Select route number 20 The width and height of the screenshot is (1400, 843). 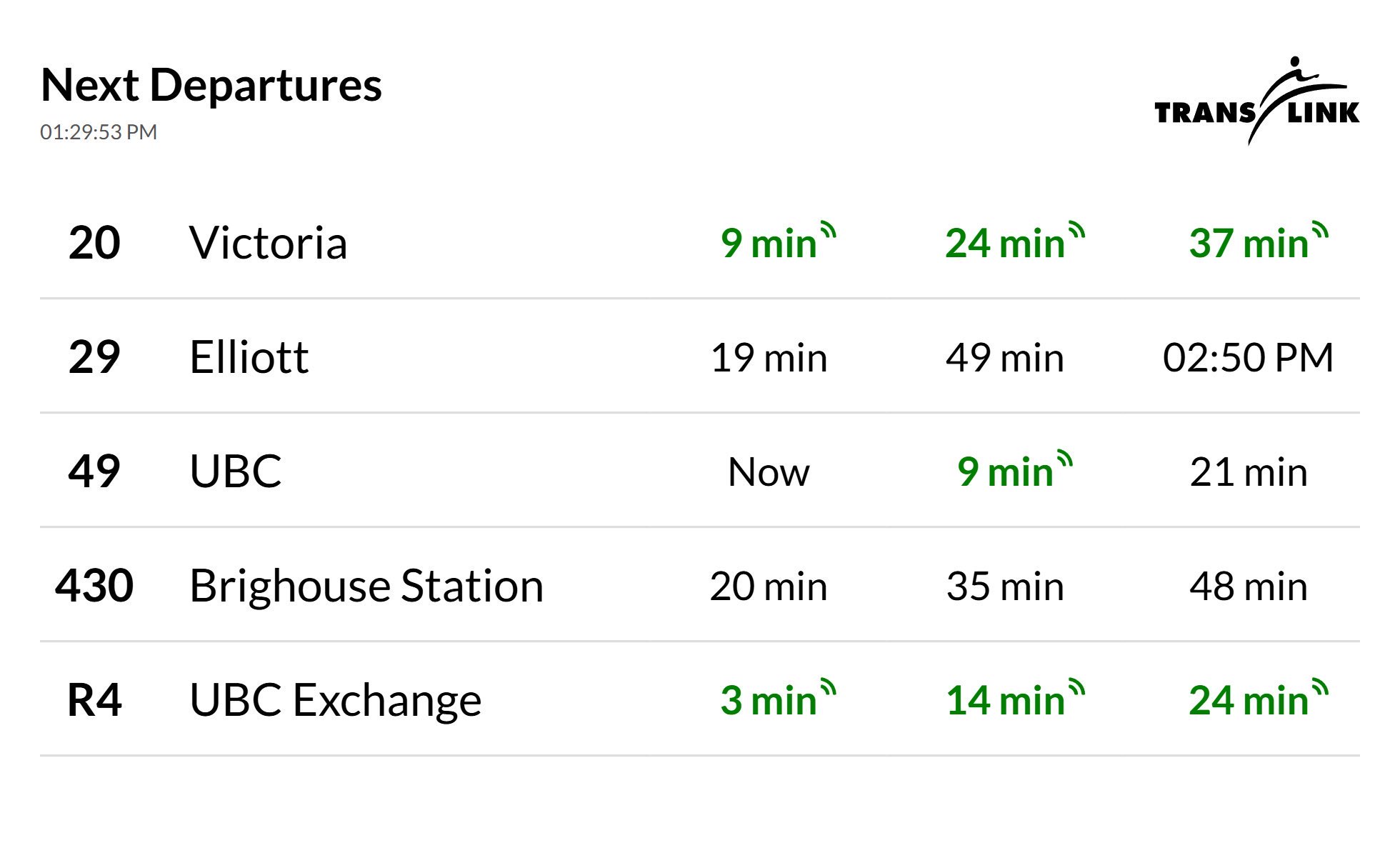[94, 243]
